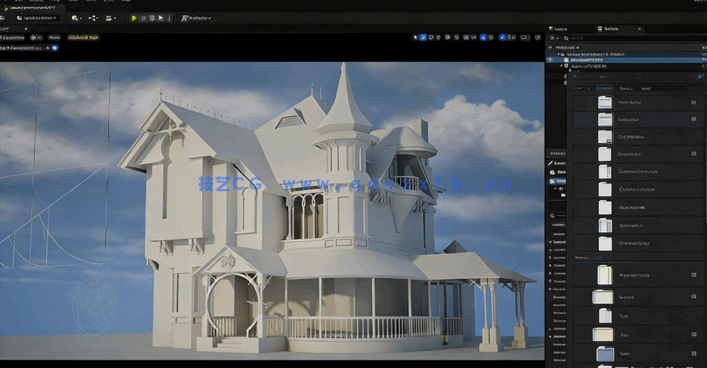Choose the active blue translate tool
Screen dimensions: 707x368
coord(422,37)
